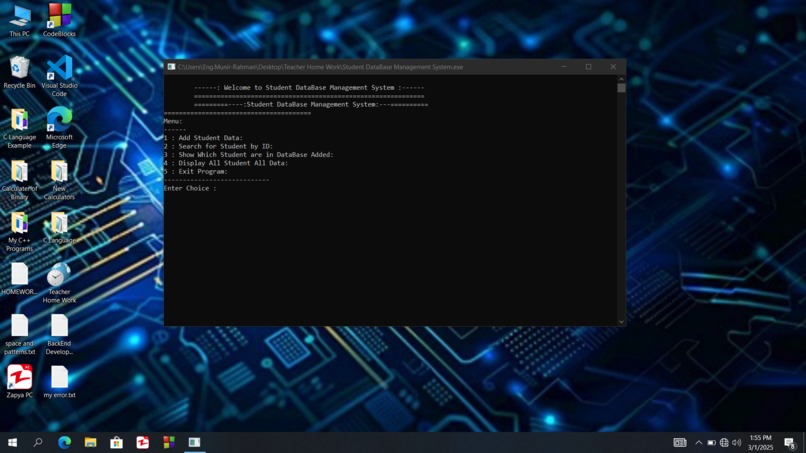This screenshot has width=806, height=453.
Task: Select the Microsoft Edge desktop shortcut
Action: (x=59, y=128)
